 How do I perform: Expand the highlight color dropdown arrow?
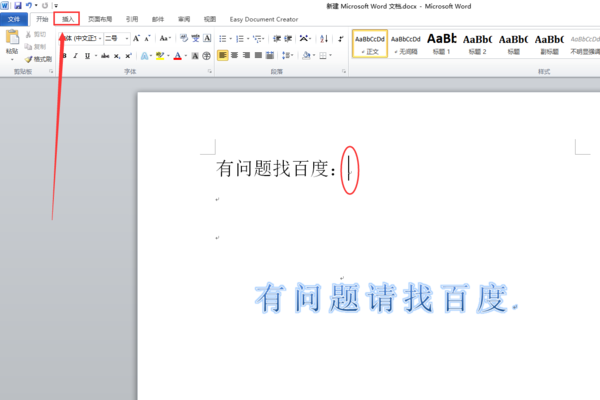(x=168, y=56)
